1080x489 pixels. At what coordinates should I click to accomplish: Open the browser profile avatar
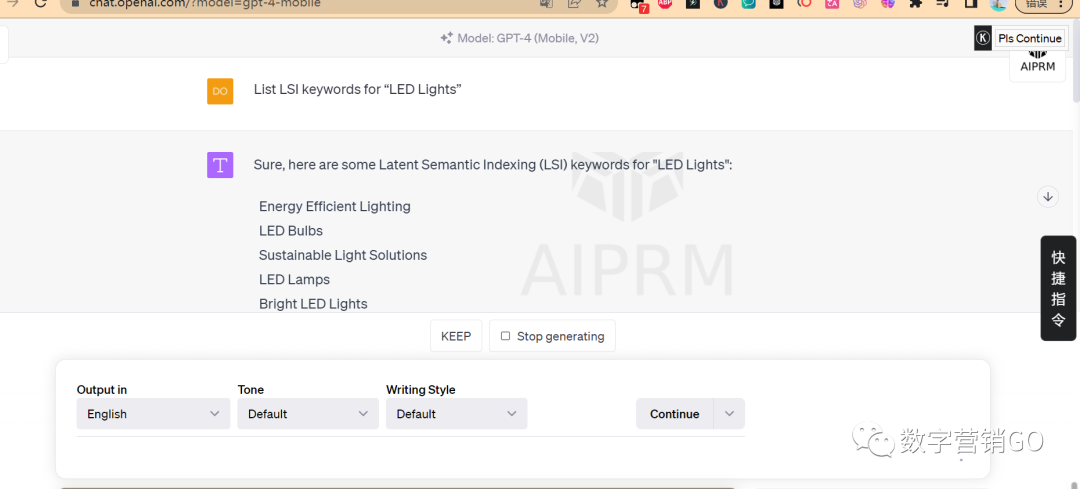coord(999,4)
